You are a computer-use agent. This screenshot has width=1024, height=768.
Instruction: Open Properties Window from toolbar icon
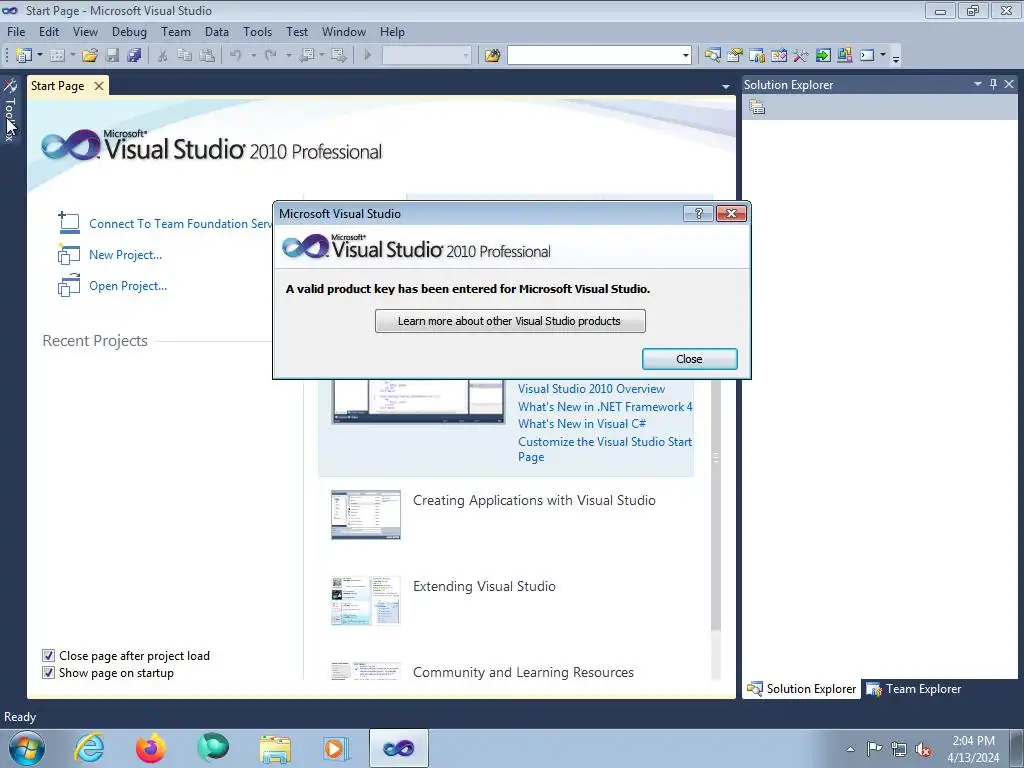(x=735, y=56)
